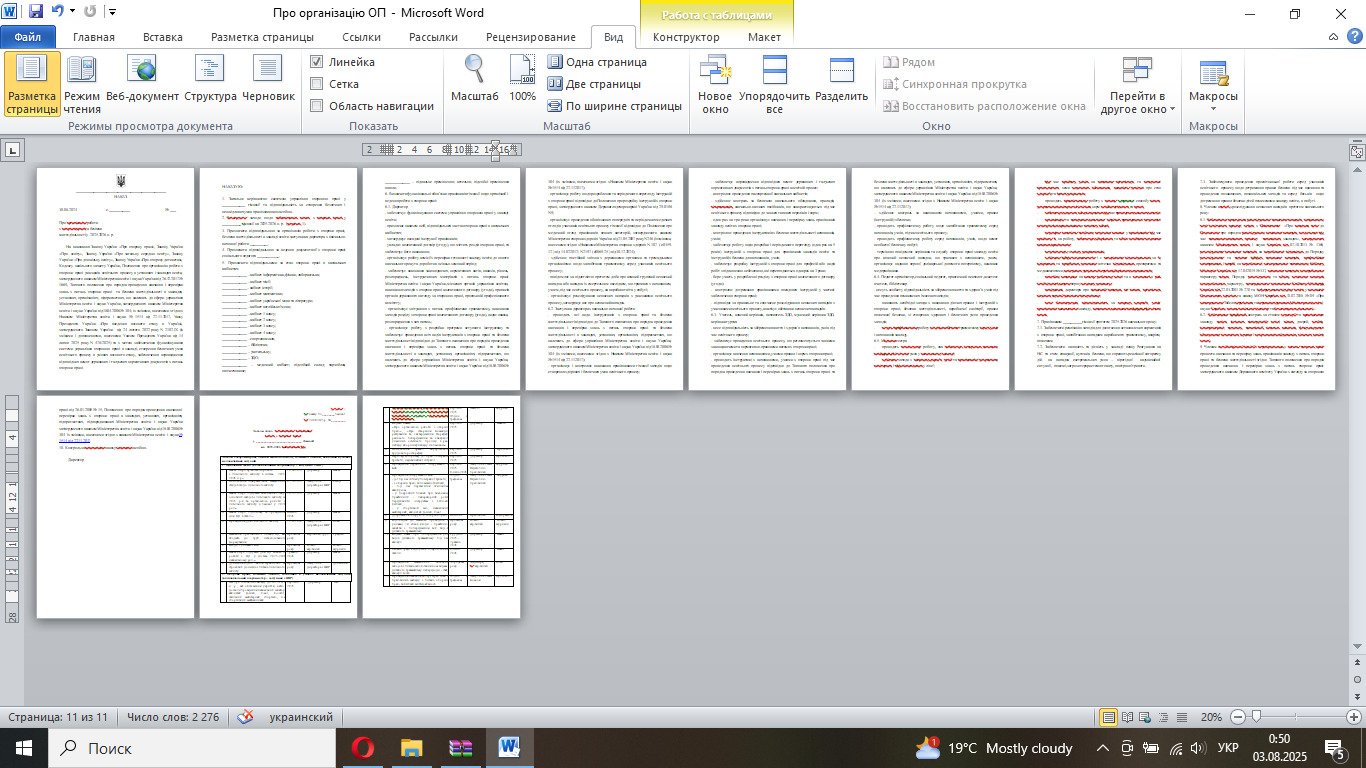Screen dimensions: 1366x768
Task: Switch to Структура outline view
Action: (210, 84)
